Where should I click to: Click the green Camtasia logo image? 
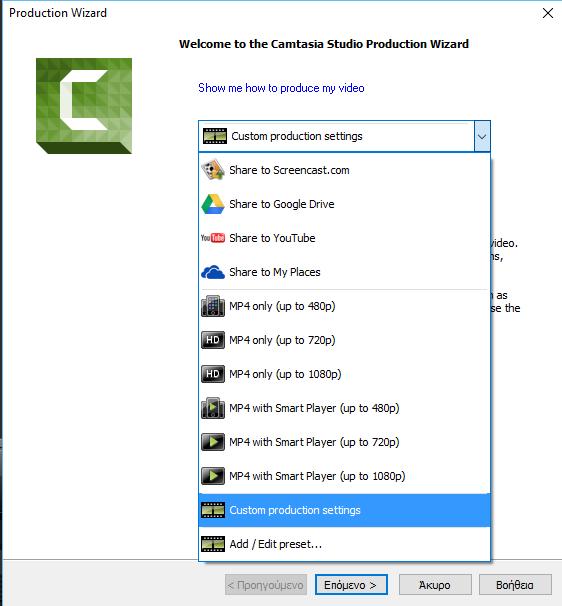84,106
